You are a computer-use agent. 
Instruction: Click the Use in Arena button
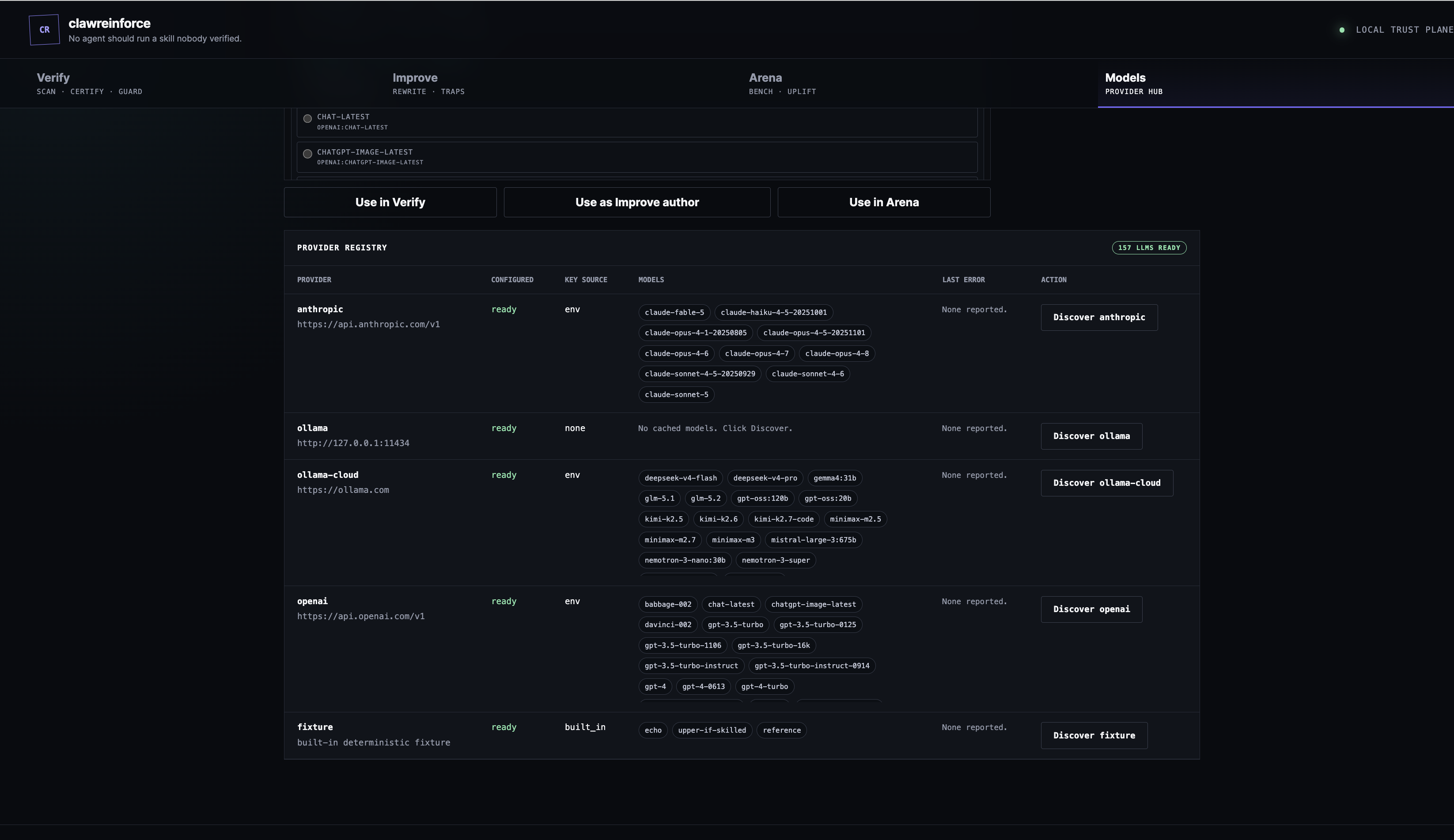(884, 203)
